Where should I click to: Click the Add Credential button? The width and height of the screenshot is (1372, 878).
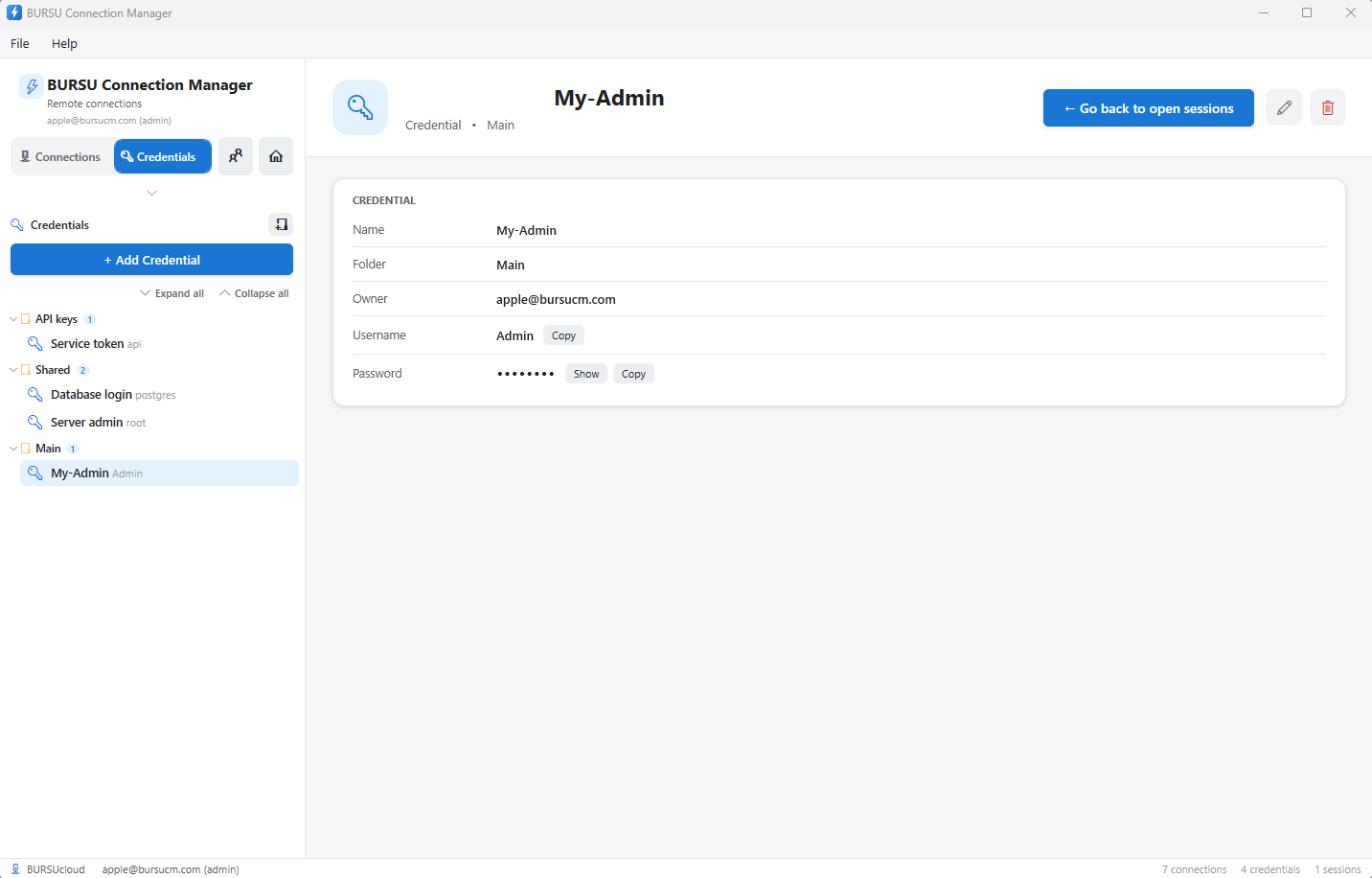click(151, 260)
